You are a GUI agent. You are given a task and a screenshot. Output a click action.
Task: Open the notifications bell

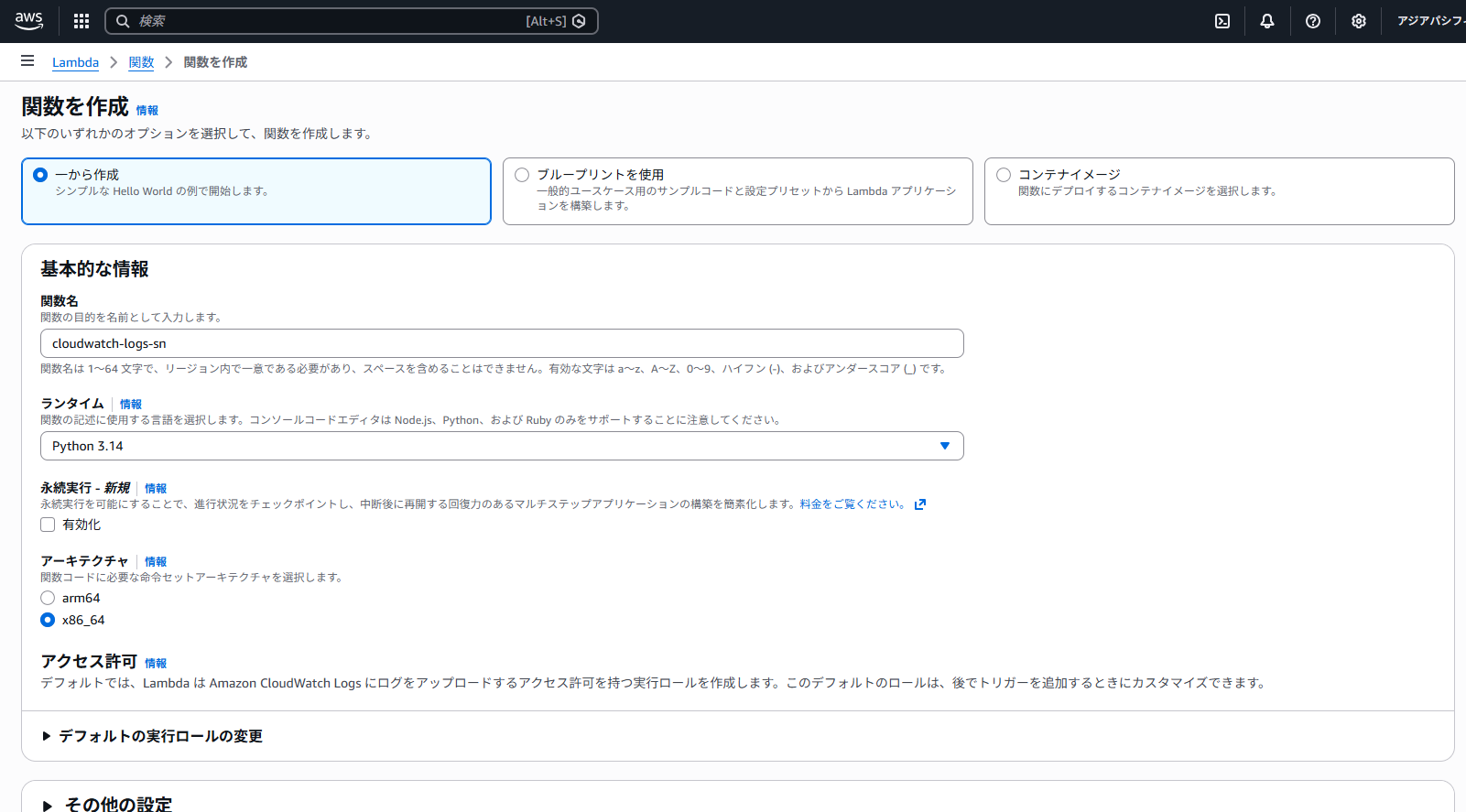click(x=1267, y=21)
